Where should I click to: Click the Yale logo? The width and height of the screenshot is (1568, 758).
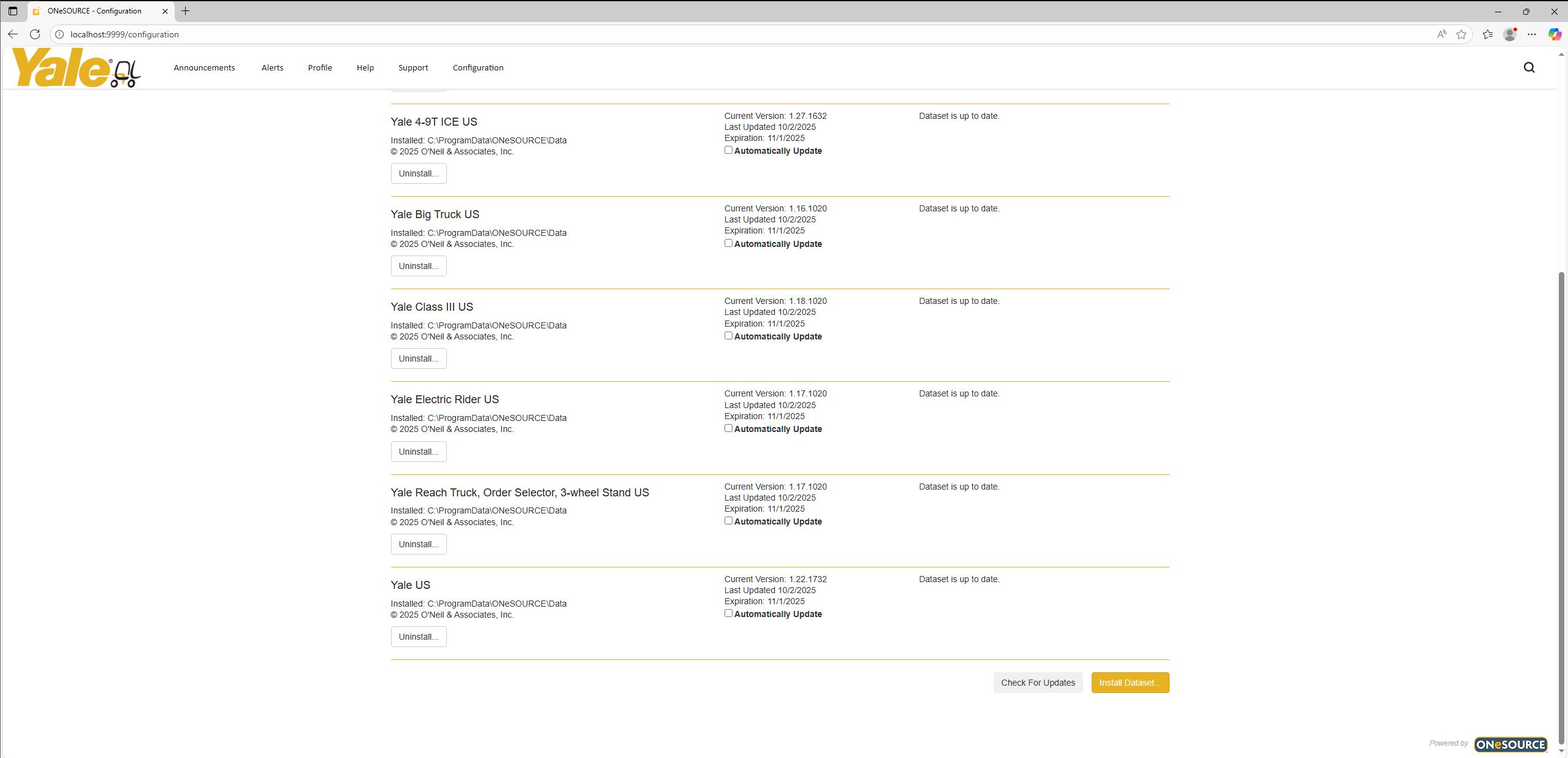click(x=75, y=67)
